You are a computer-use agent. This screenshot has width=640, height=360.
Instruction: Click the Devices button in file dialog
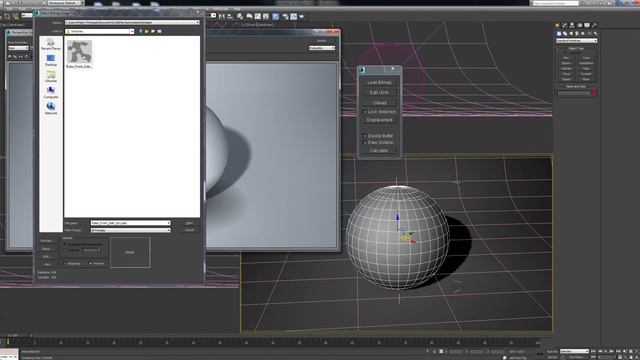(46, 241)
